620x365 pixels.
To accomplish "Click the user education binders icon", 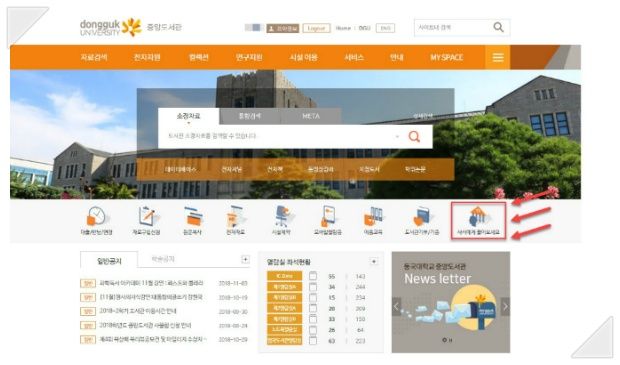I will [373, 217].
